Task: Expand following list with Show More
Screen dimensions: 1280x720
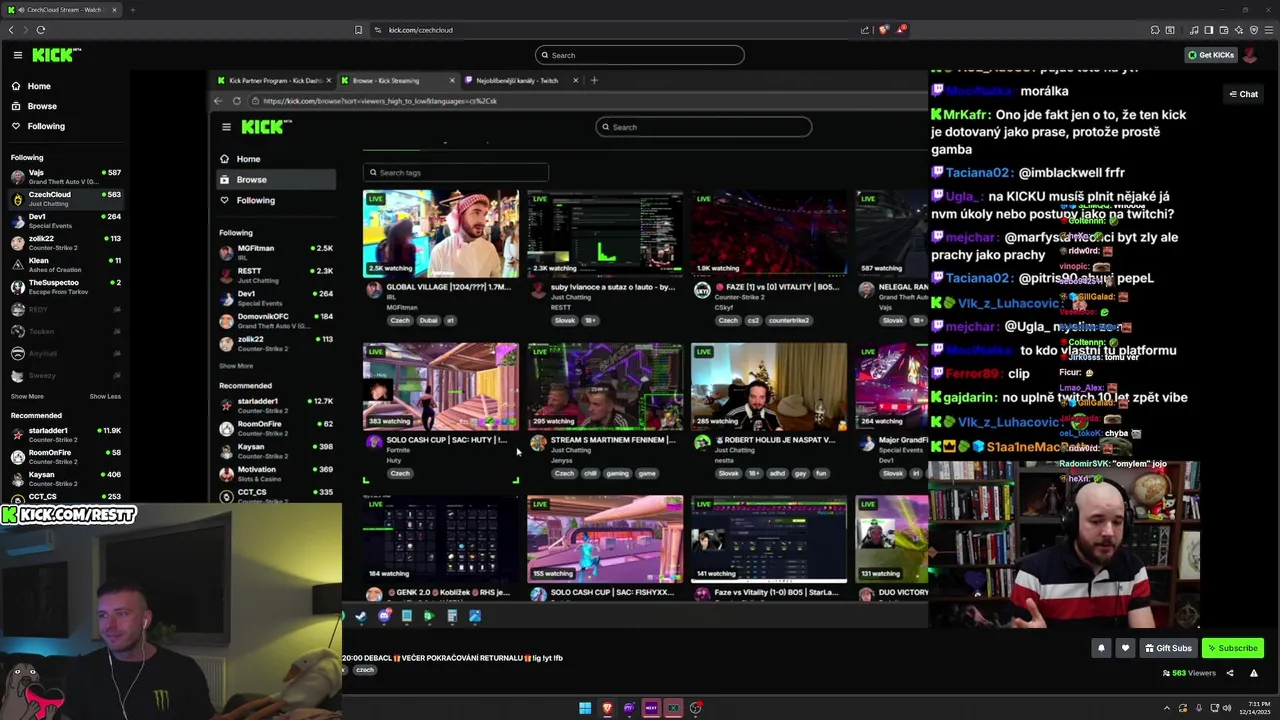Action: coord(27,396)
